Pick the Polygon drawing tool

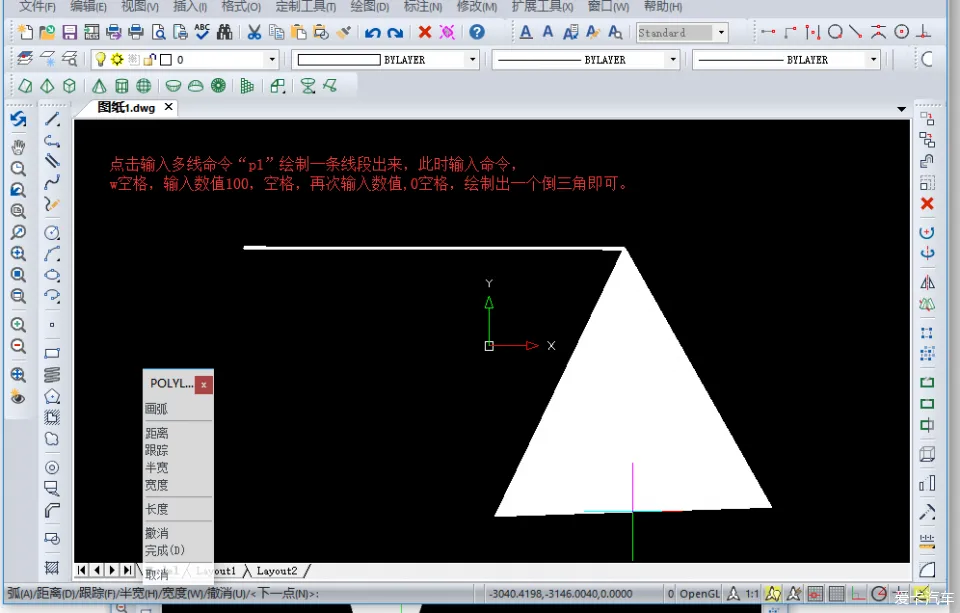[x=52, y=396]
